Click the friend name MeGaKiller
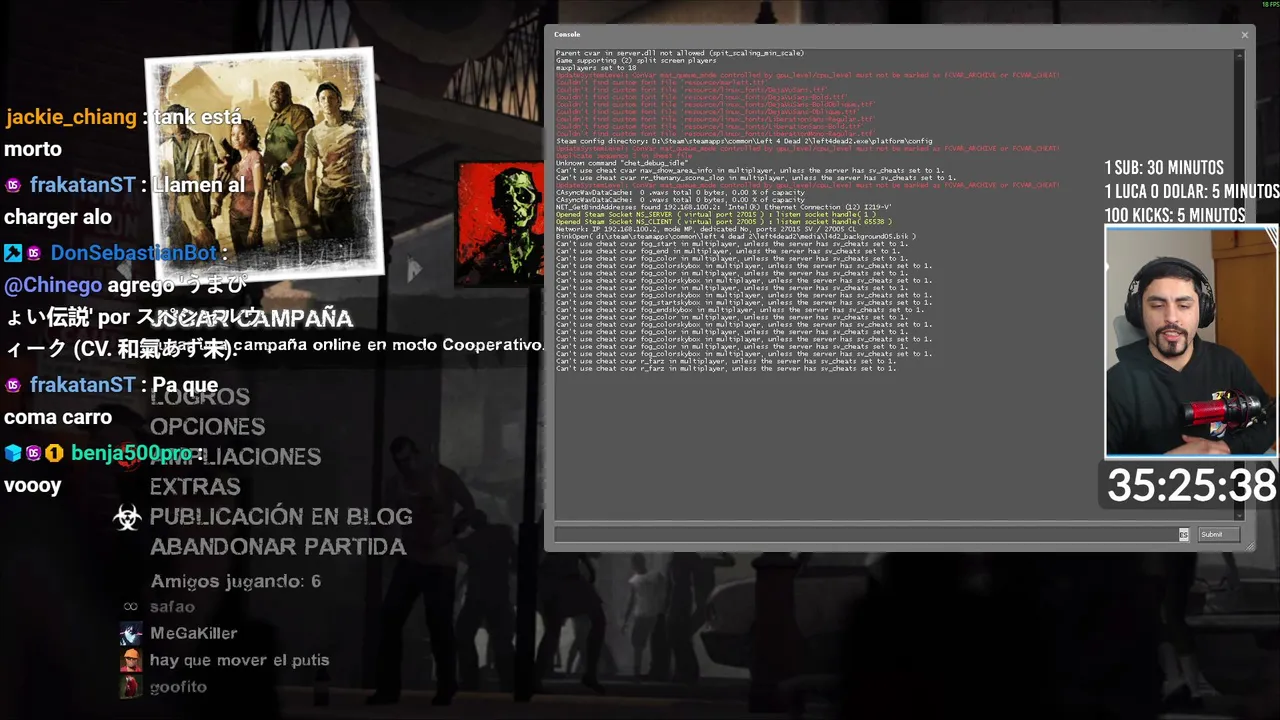The width and height of the screenshot is (1280, 720). [x=193, y=634]
